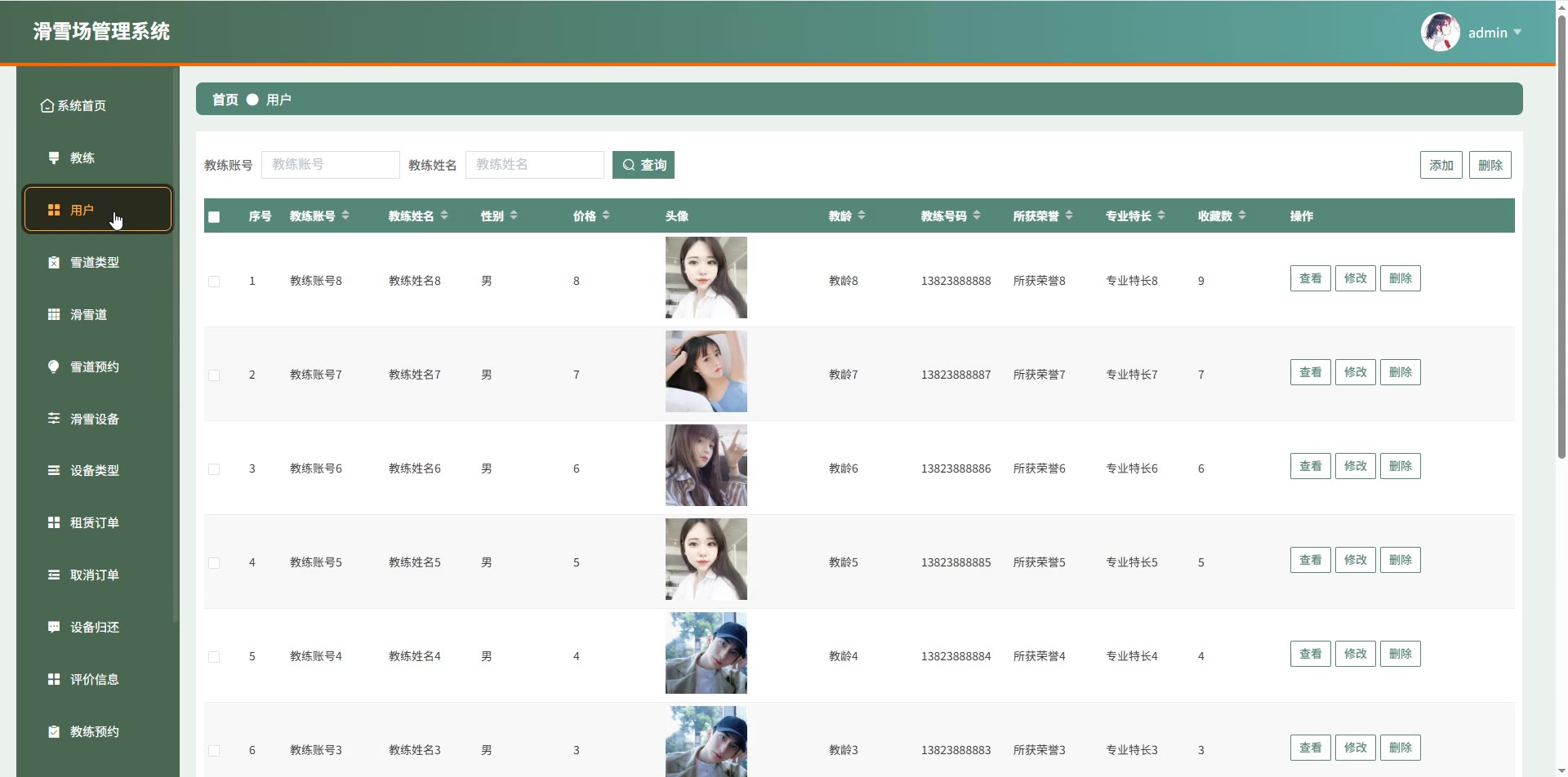Viewport: 1568px width, 777px height.
Task: Click the 评价信息 grid icon
Action: (54, 679)
